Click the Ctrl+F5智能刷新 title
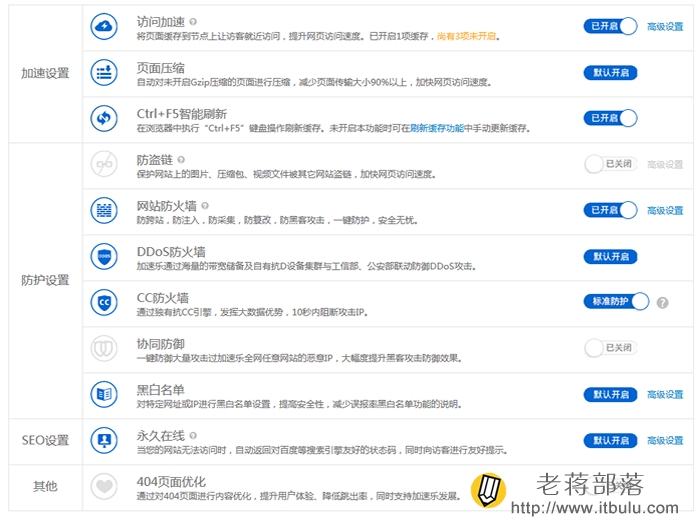This screenshot has height=518, width=700. tap(182, 114)
